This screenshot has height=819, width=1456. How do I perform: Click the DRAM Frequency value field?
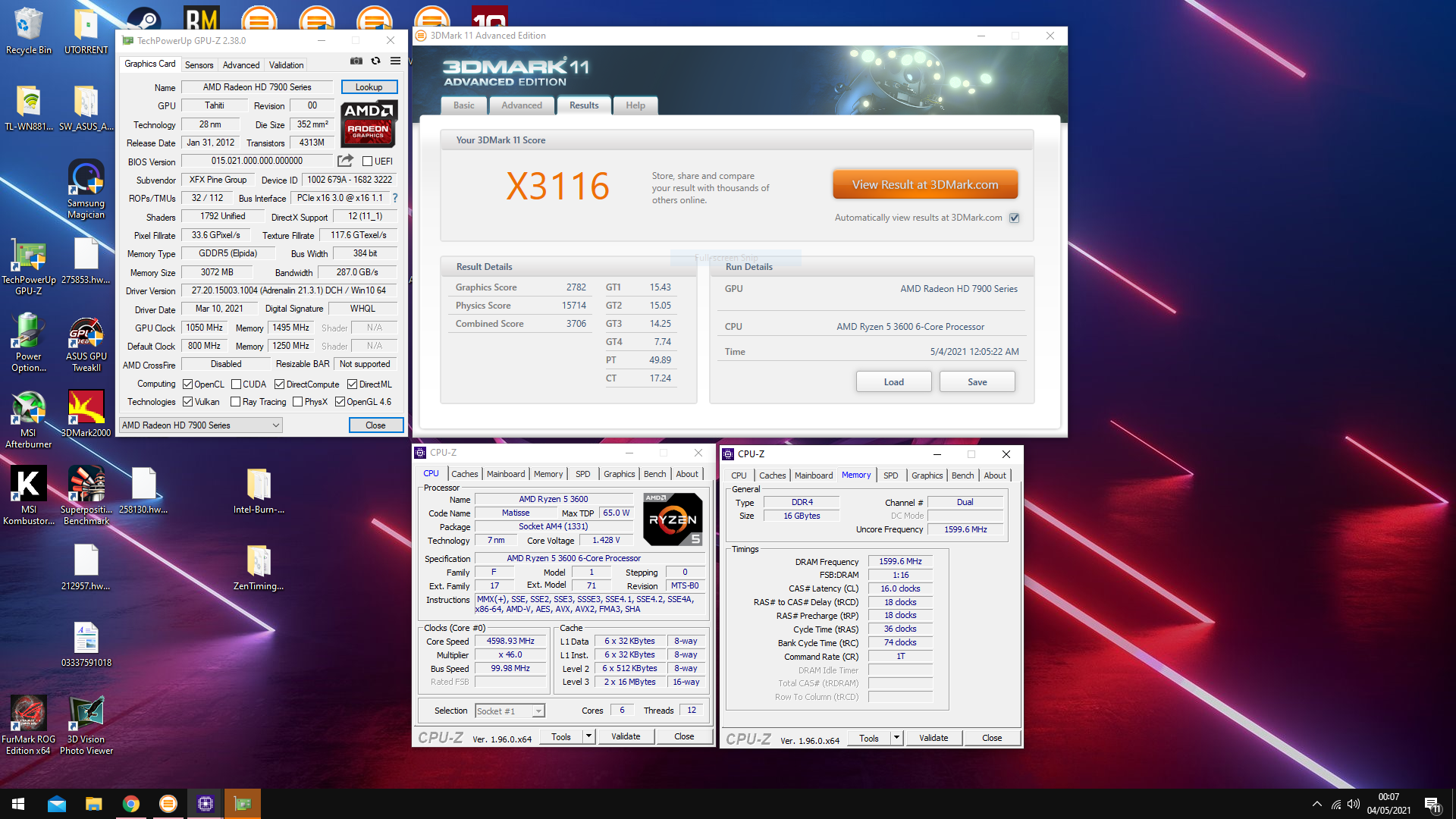coord(900,562)
